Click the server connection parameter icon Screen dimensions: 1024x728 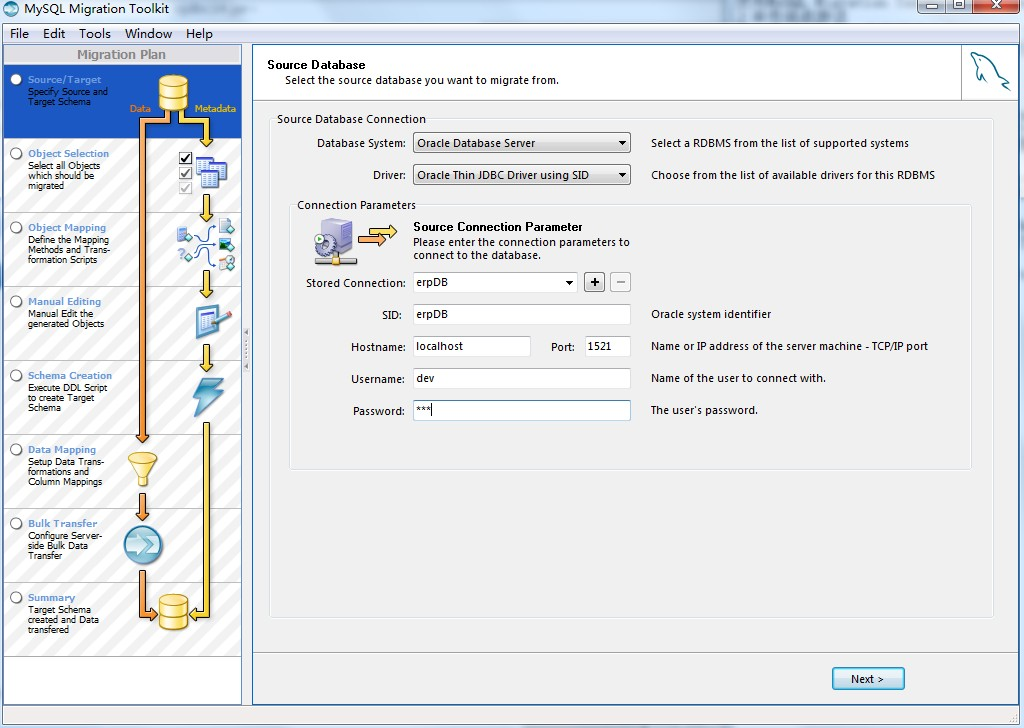(336, 241)
